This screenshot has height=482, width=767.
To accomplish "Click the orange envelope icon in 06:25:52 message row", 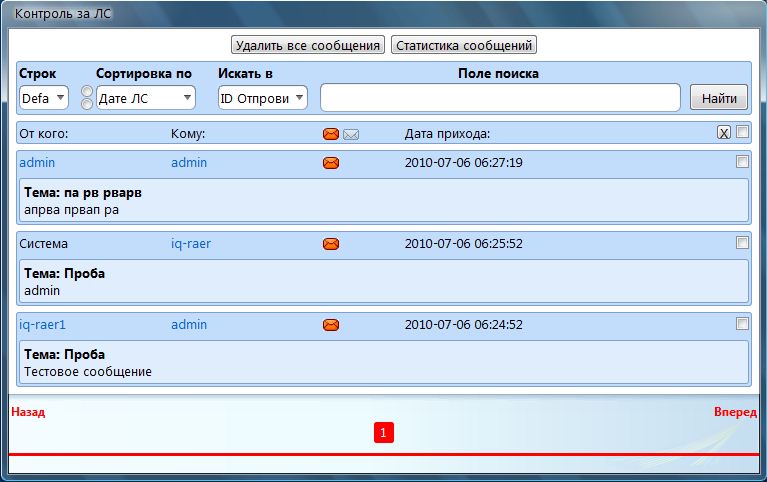I will [x=331, y=244].
